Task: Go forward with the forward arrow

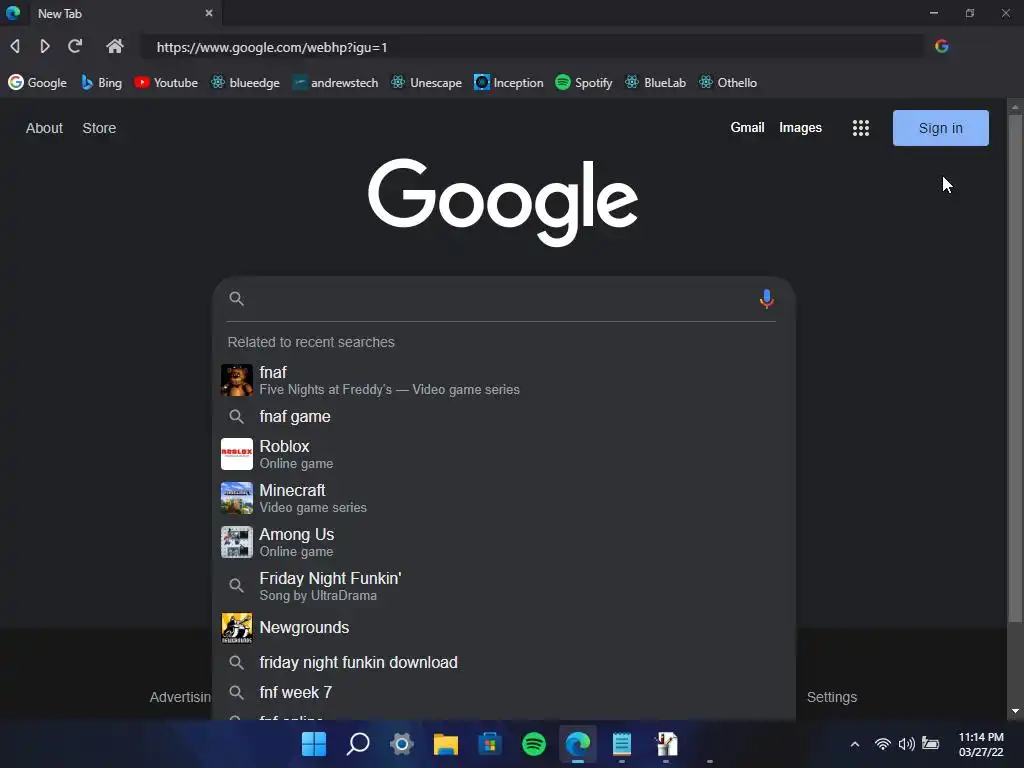Action: point(44,46)
